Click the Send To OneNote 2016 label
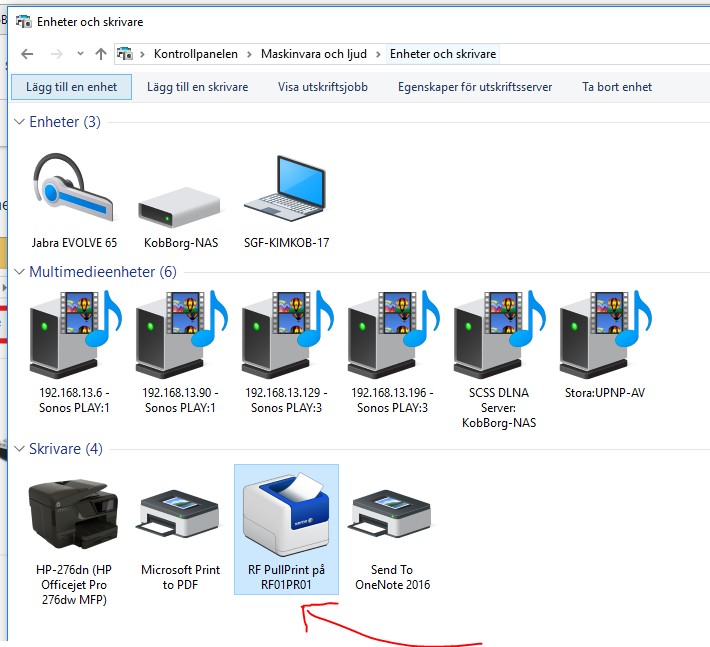Viewport: 710px width, 647px height. coord(392,577)
